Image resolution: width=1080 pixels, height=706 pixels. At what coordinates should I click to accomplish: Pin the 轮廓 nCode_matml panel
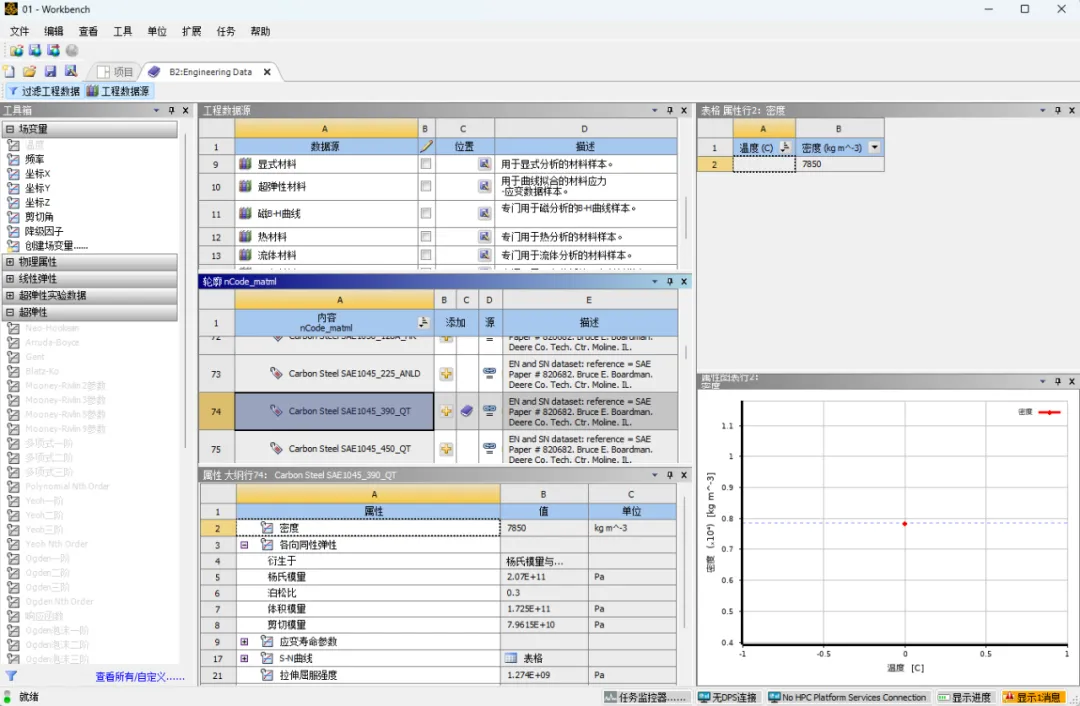[669, 282]
